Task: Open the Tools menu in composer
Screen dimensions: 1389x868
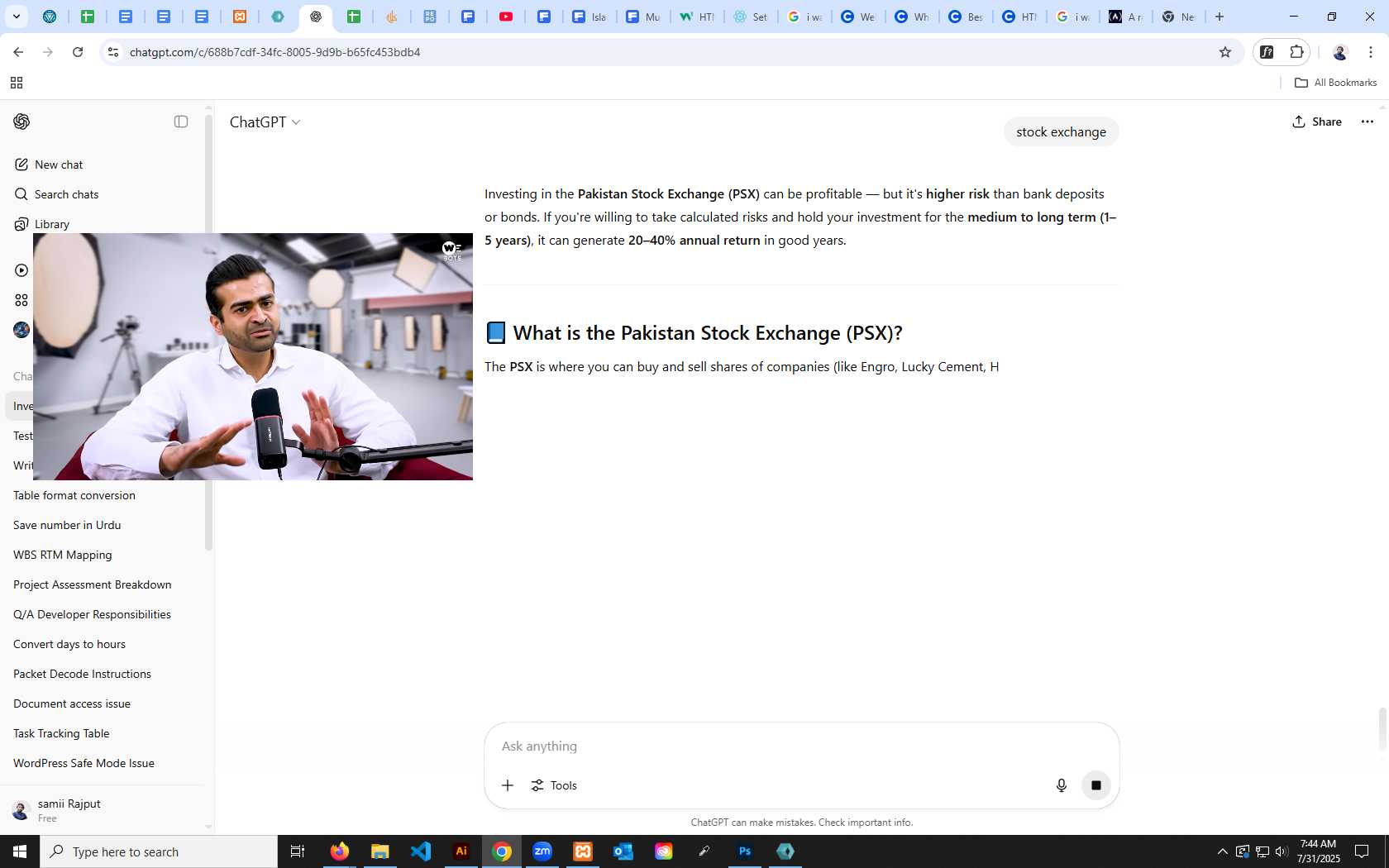Action: tap(554, 785)
